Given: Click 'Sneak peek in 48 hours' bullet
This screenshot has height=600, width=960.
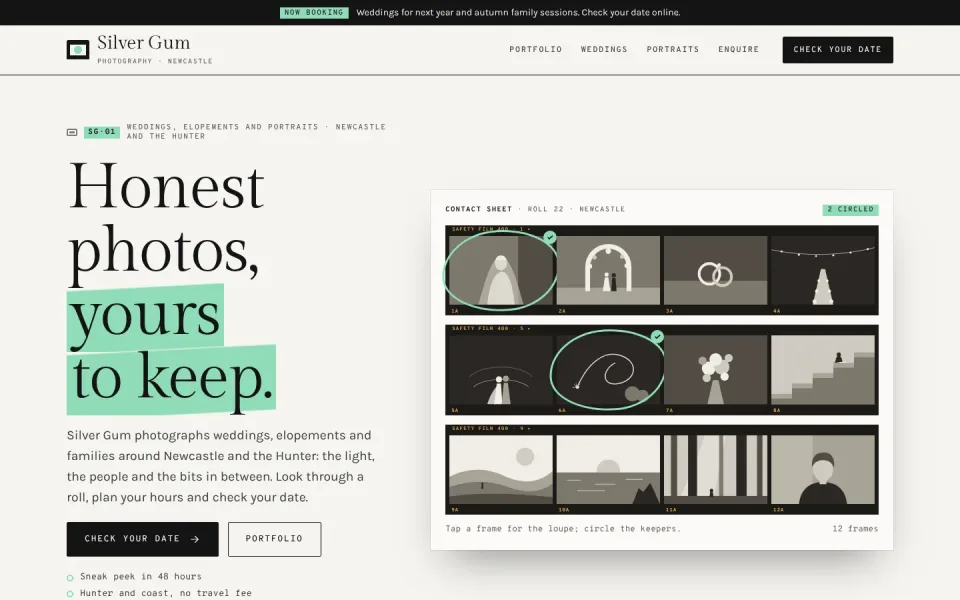Looking at the screenshot, I should (141, 577).
